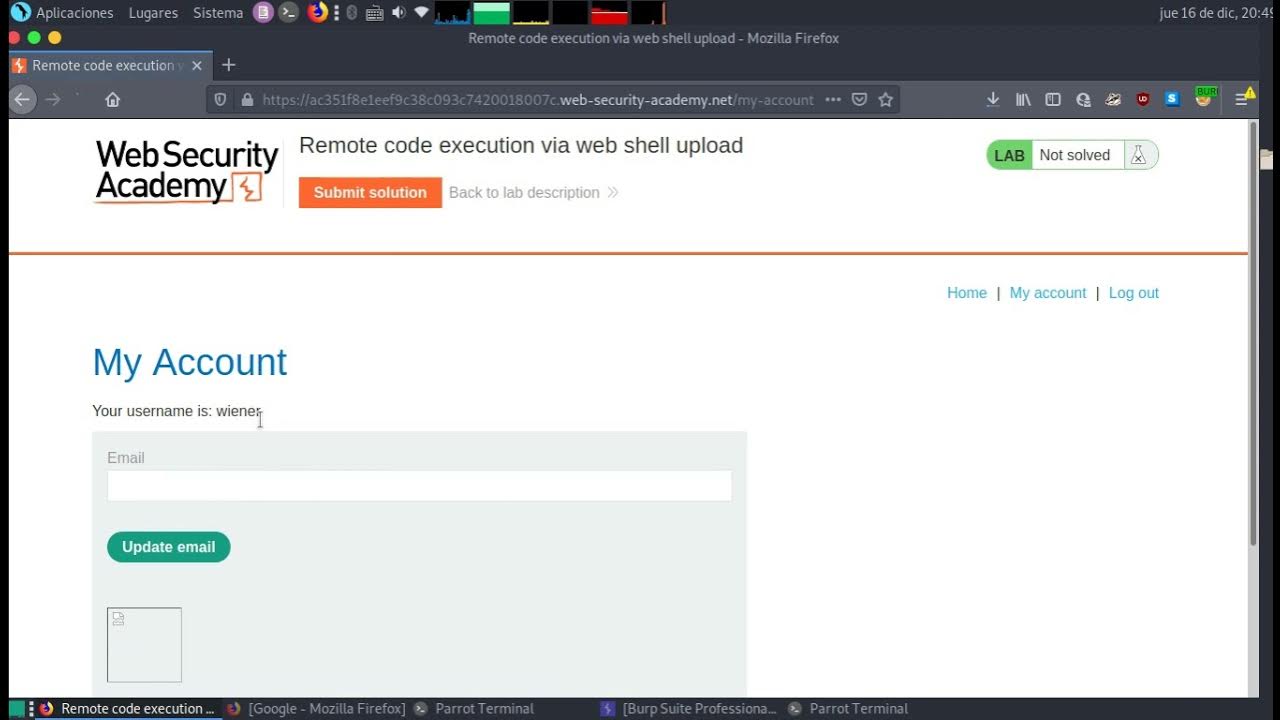
Task: Toggle the Firefox sidebar
Action: 1053,99
